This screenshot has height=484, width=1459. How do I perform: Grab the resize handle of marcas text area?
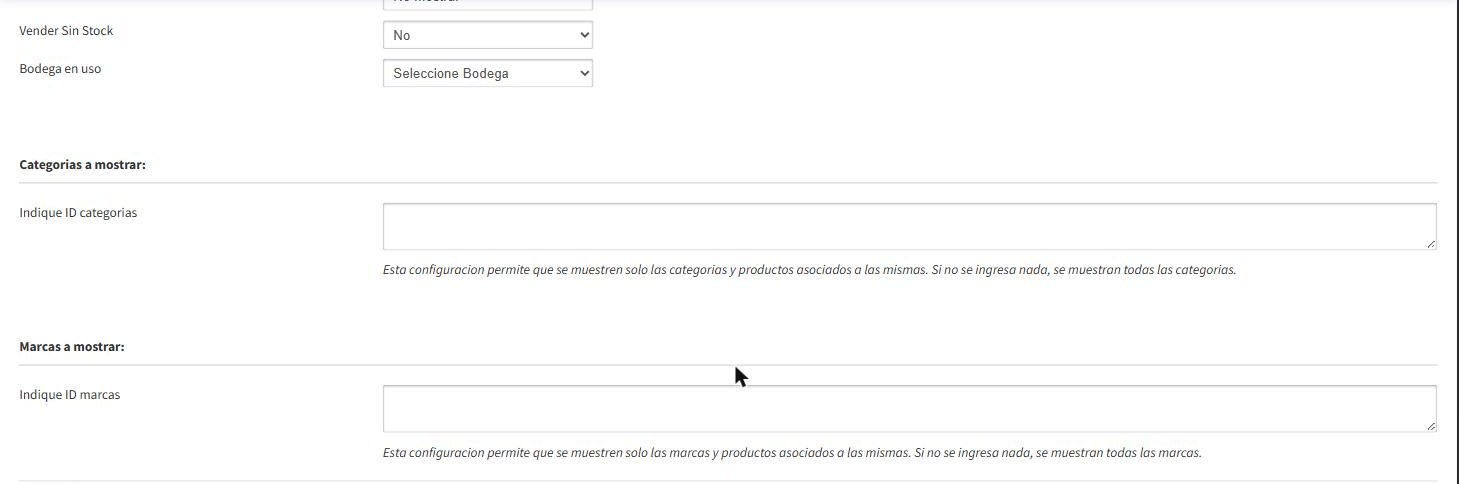pyautogui.click(x=1431, y=426)
